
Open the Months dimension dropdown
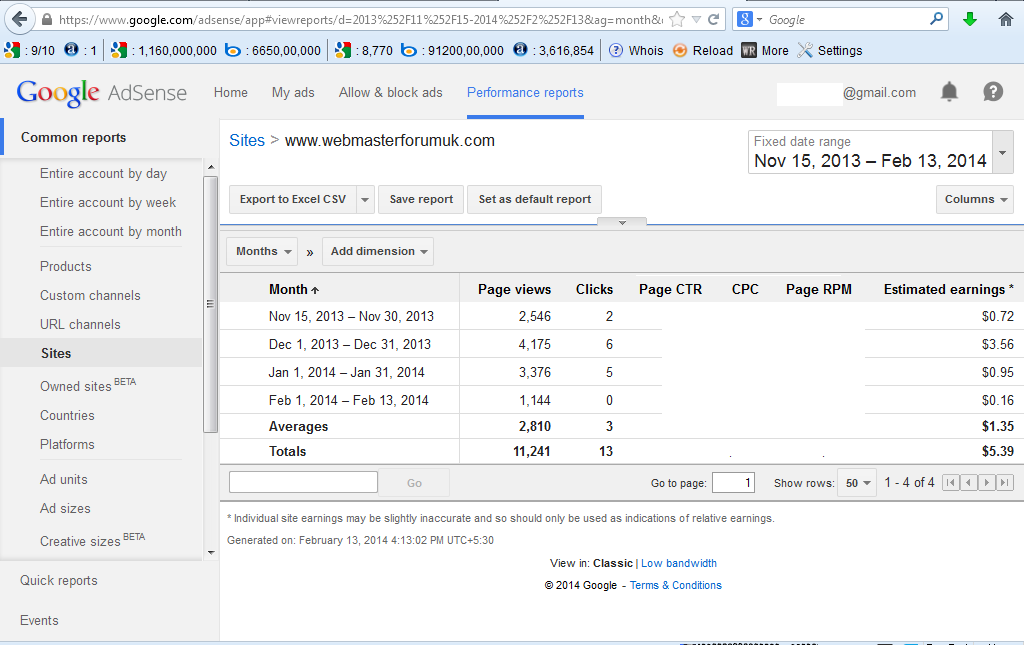click(262, 251)
